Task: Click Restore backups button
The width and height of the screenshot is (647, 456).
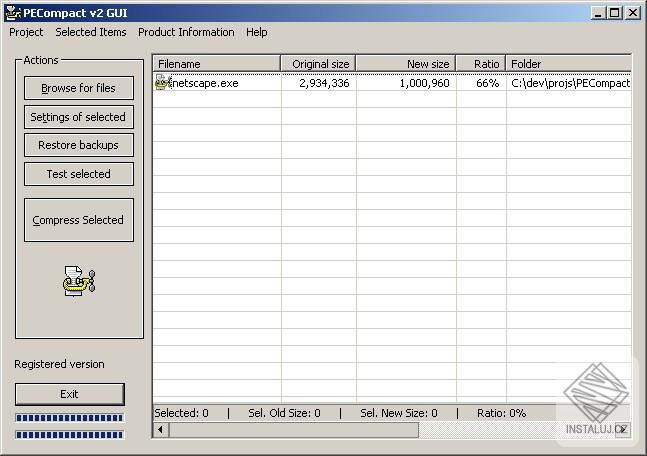Action: [79, 145]
